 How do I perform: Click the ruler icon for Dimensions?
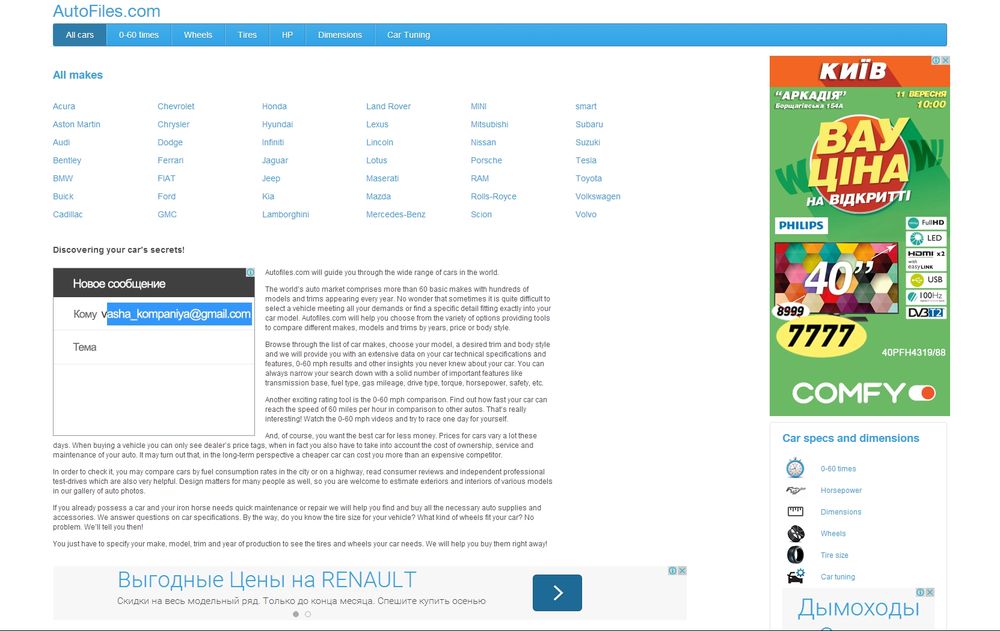[x=795, y=512]
